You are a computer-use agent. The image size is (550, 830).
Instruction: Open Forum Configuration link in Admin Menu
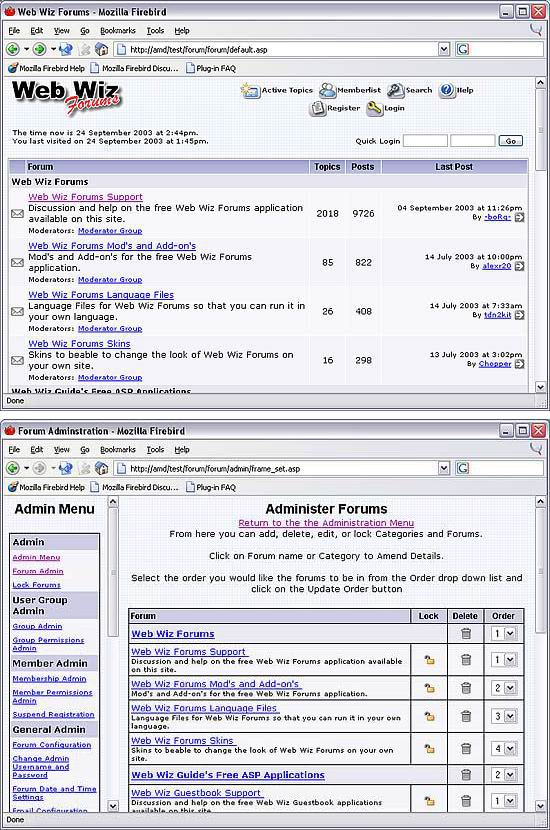coord(52,745)
